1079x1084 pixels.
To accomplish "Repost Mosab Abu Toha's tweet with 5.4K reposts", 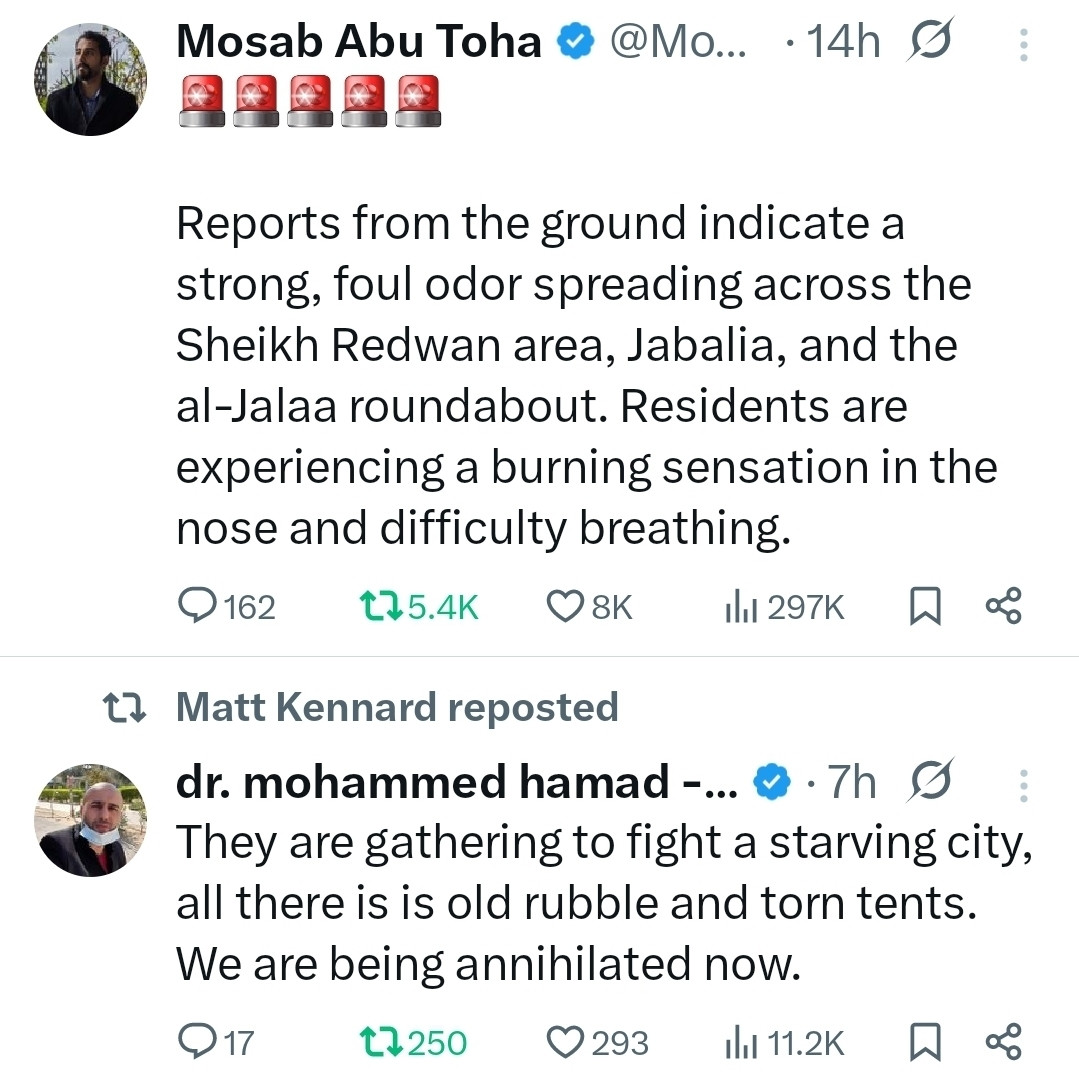I will pyautogui.click(x=419, y=606).
